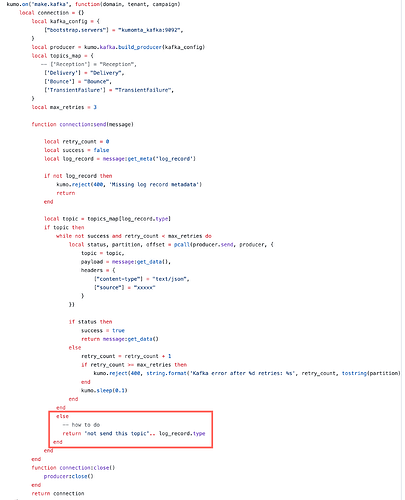Select the 'success = true' line

103,331
